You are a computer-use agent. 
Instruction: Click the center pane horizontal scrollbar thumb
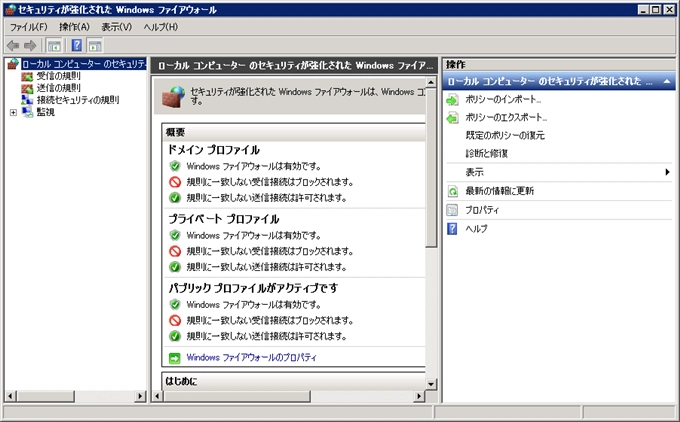pyautogui.click(x=237, y=396)
